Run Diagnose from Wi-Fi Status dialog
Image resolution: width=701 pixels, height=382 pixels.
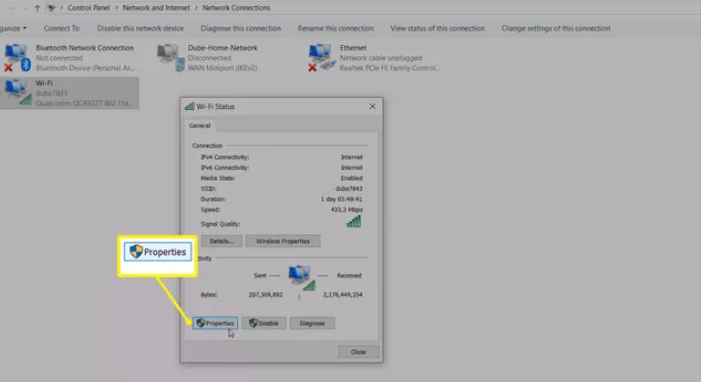[312, 323]
